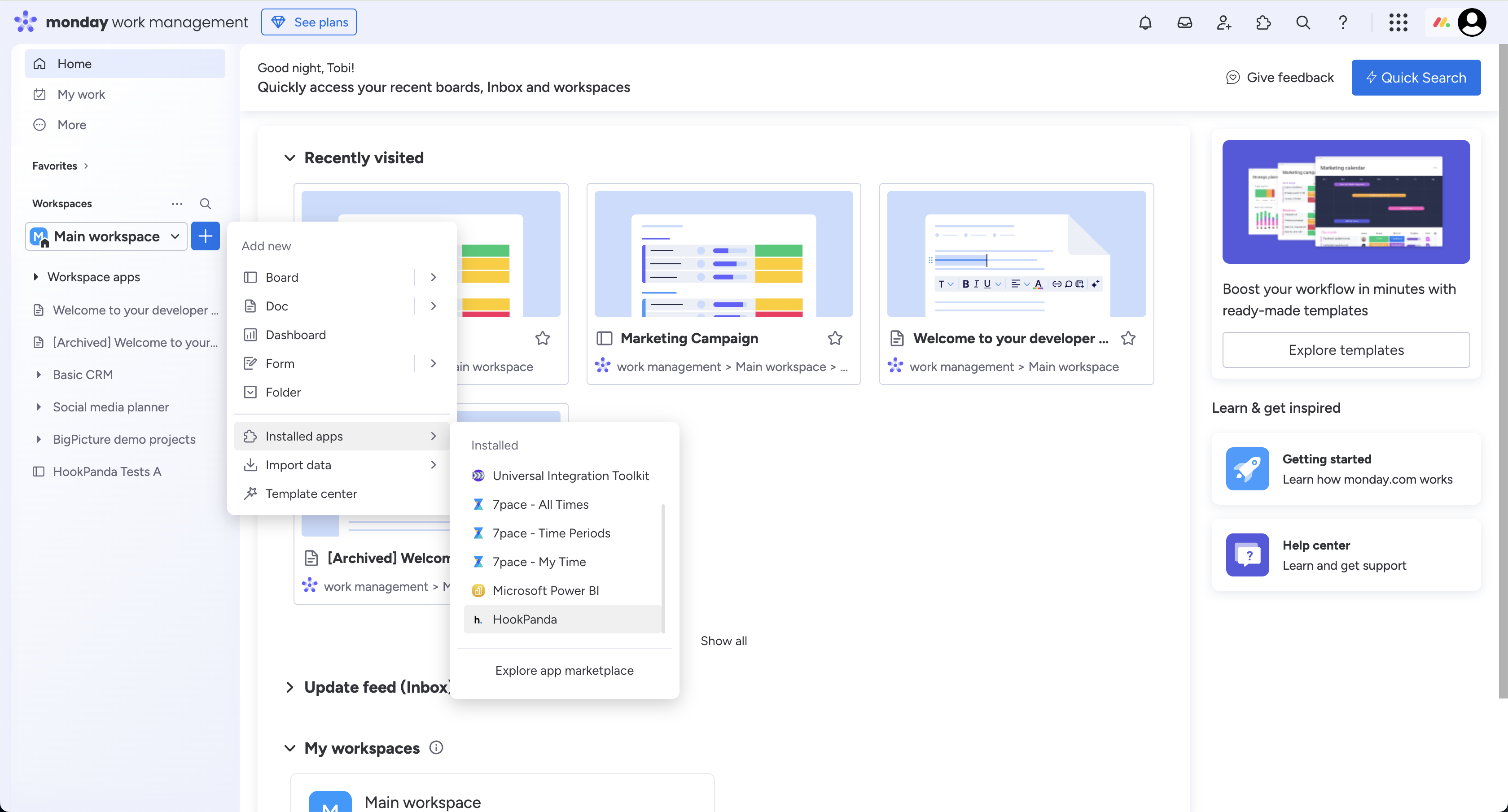Add new Dashboard from menu
The height and width of the screenshot is (812, 1508).
[x=341, y=335]
